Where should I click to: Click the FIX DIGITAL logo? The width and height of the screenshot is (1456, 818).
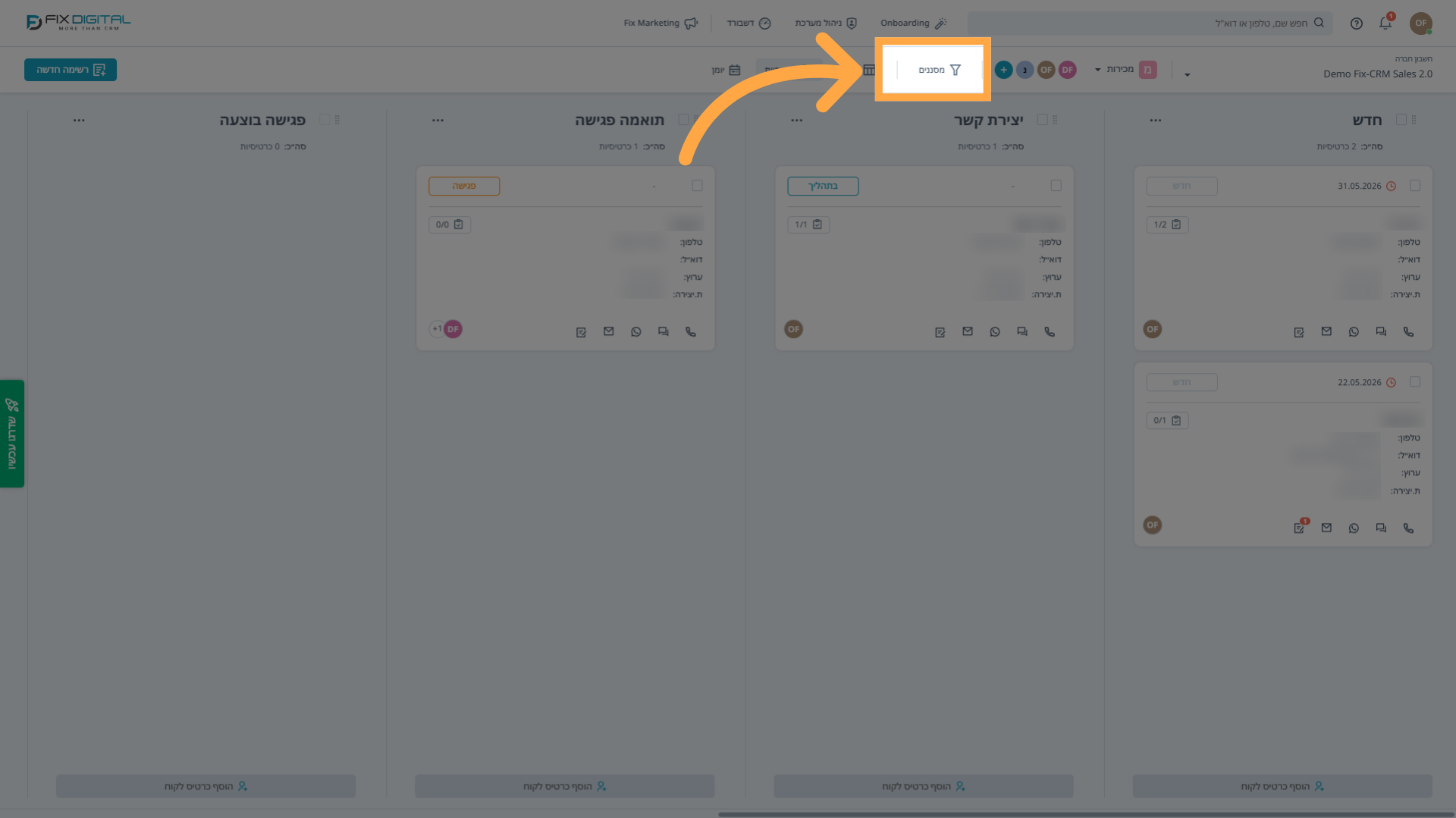[78, 22]
